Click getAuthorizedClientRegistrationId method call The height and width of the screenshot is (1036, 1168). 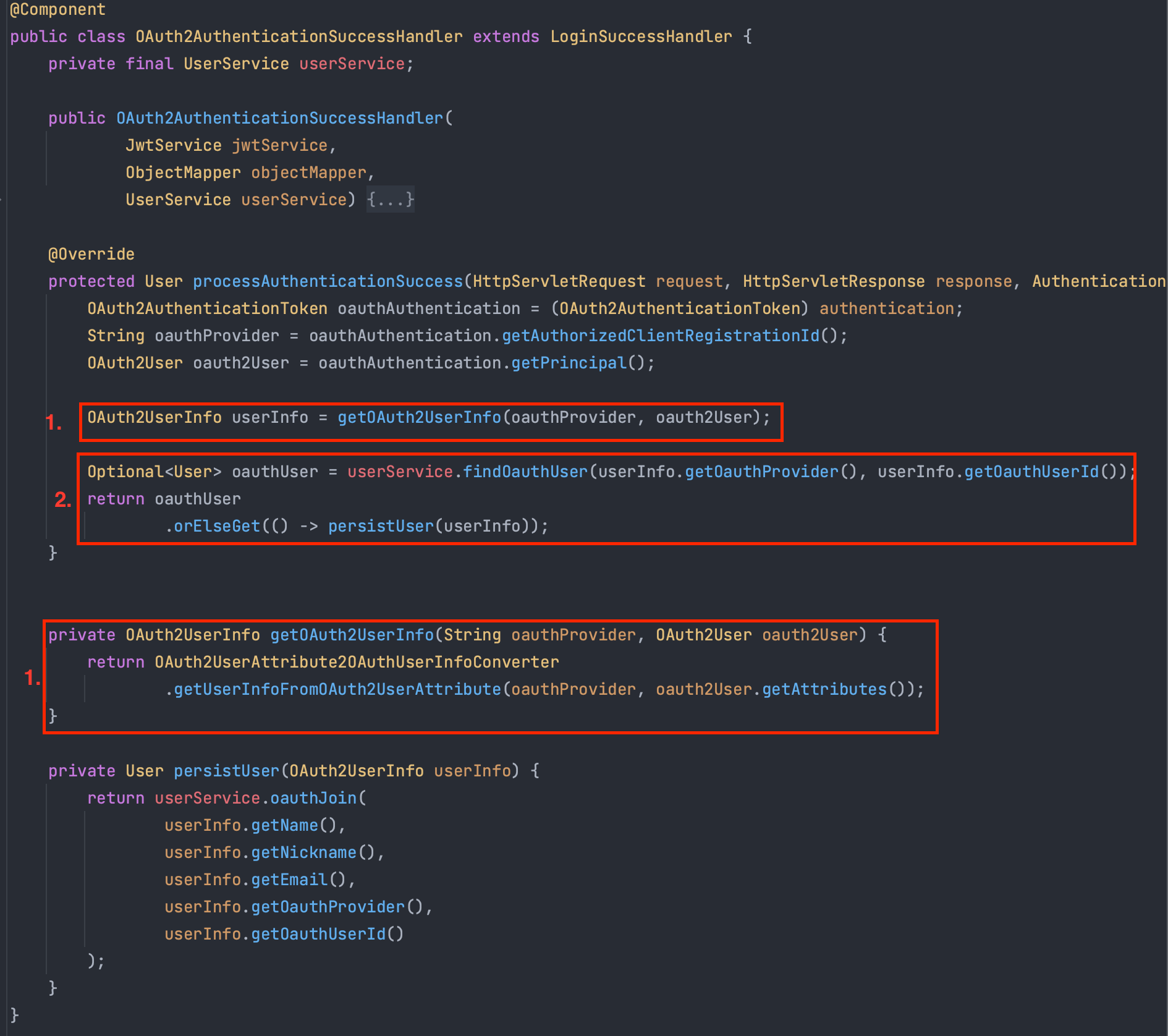[x=661, y=336]
